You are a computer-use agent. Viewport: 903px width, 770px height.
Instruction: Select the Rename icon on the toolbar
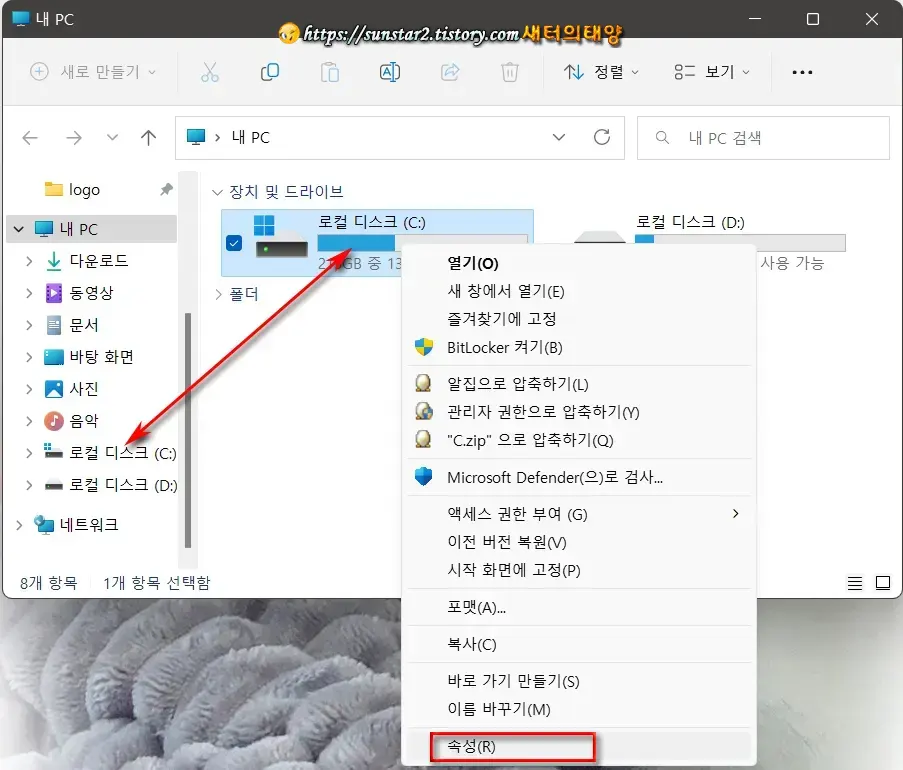tap(390, 71)
